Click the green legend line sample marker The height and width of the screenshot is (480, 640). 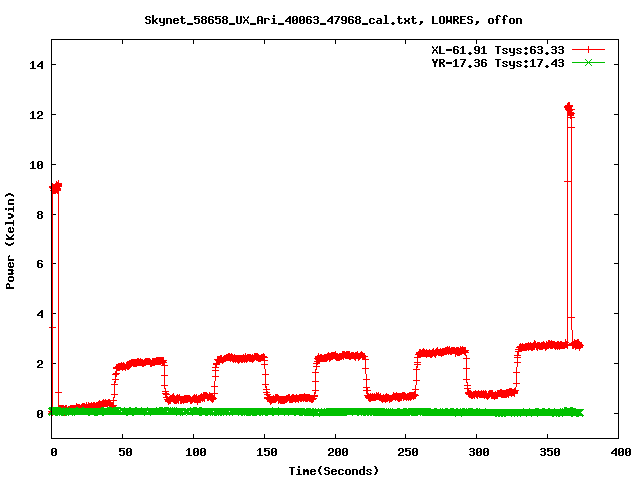588,63
